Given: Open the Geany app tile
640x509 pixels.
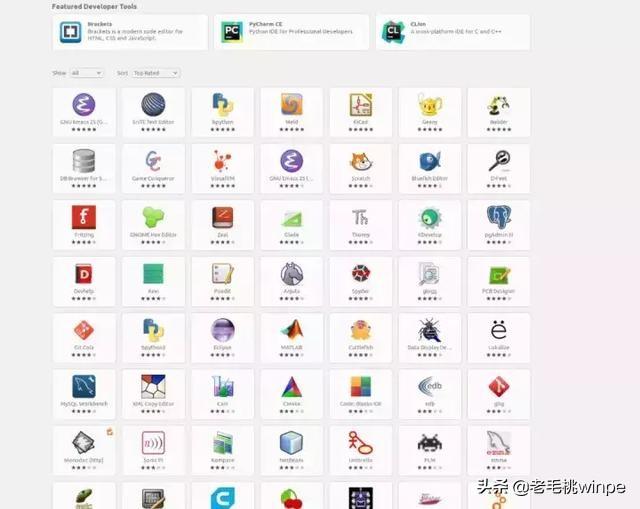Looking at the screenshot, I should 430,112.
